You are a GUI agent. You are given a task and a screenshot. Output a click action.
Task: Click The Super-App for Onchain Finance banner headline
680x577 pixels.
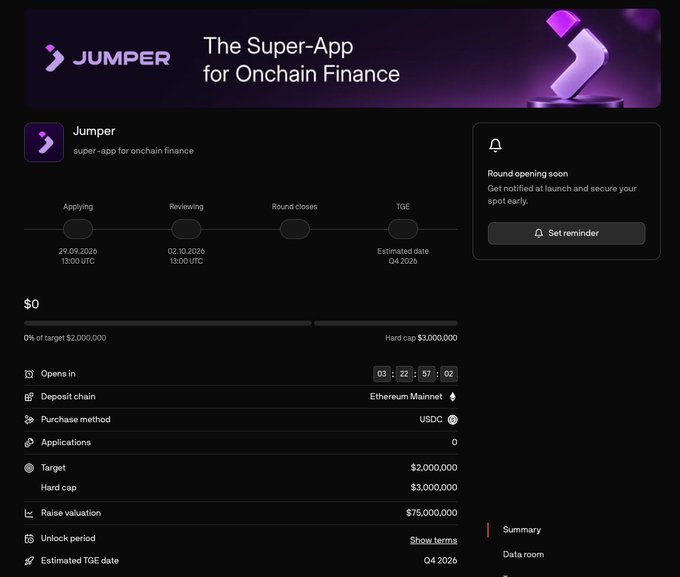[301, 60]
